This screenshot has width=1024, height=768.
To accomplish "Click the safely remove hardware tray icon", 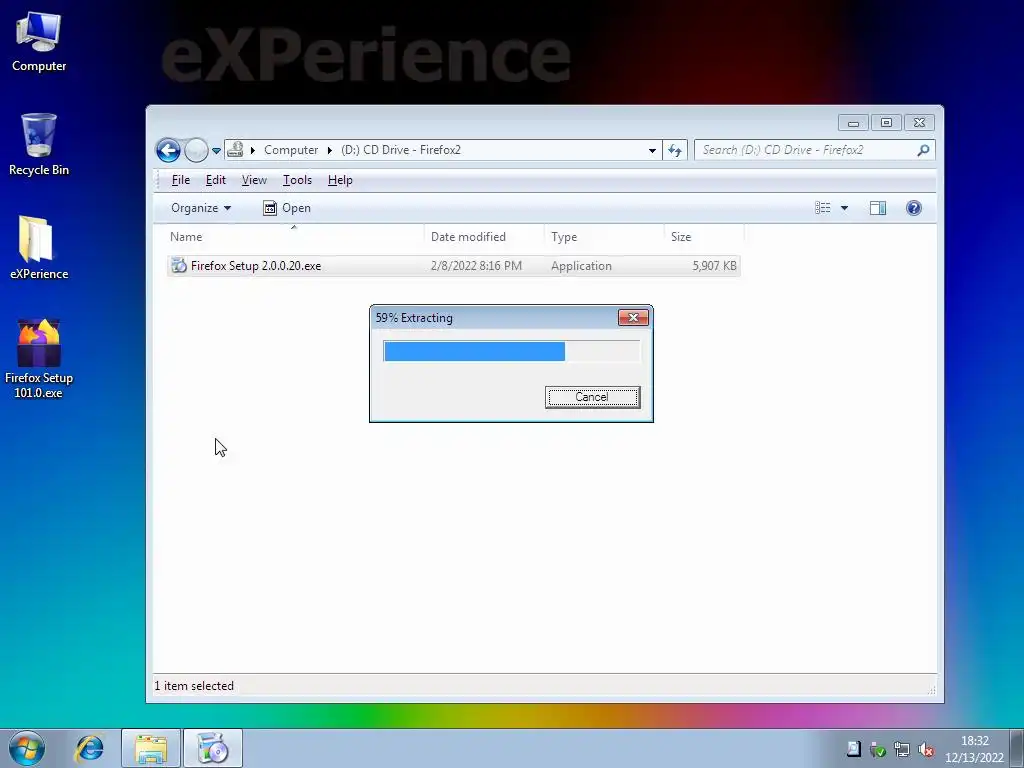I will point(878,749).
